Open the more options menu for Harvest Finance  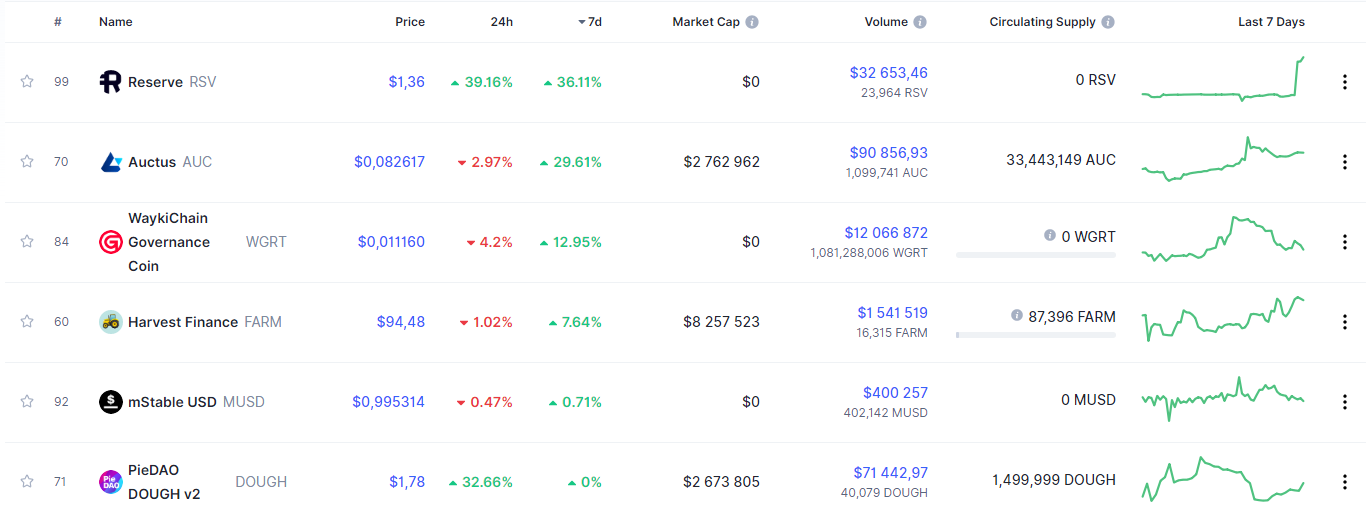pyautogui.click(x=1345, y=322)
